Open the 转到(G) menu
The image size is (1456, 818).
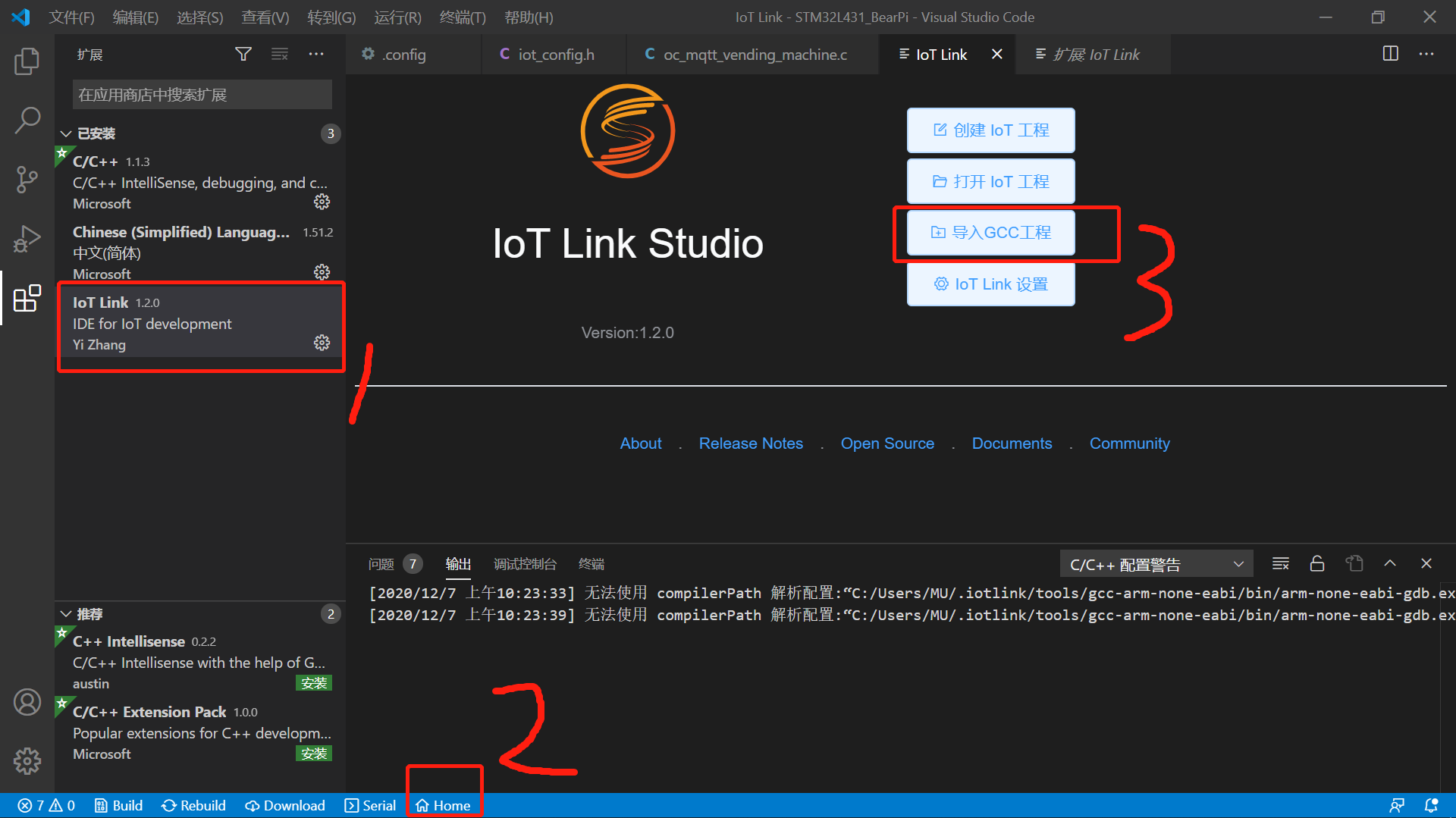(331, 17)
